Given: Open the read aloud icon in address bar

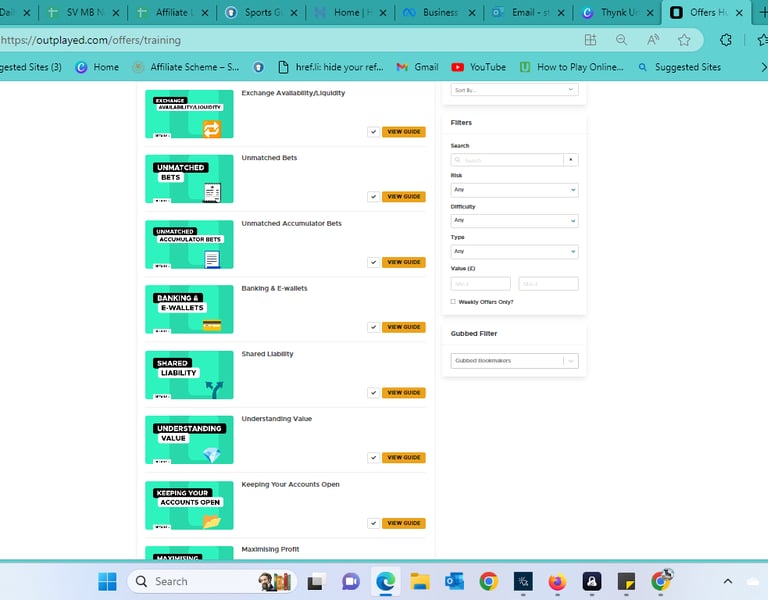Looking at the screenshot, I should pos(653,40).
